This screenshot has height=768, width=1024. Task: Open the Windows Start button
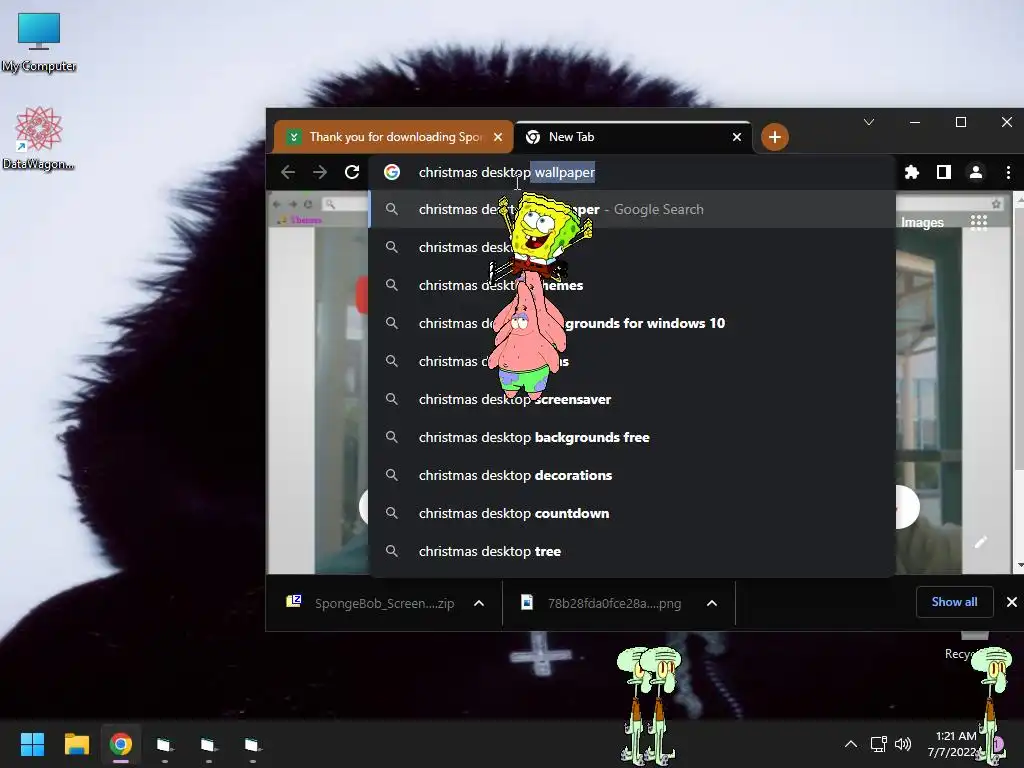tap(32, 744)
